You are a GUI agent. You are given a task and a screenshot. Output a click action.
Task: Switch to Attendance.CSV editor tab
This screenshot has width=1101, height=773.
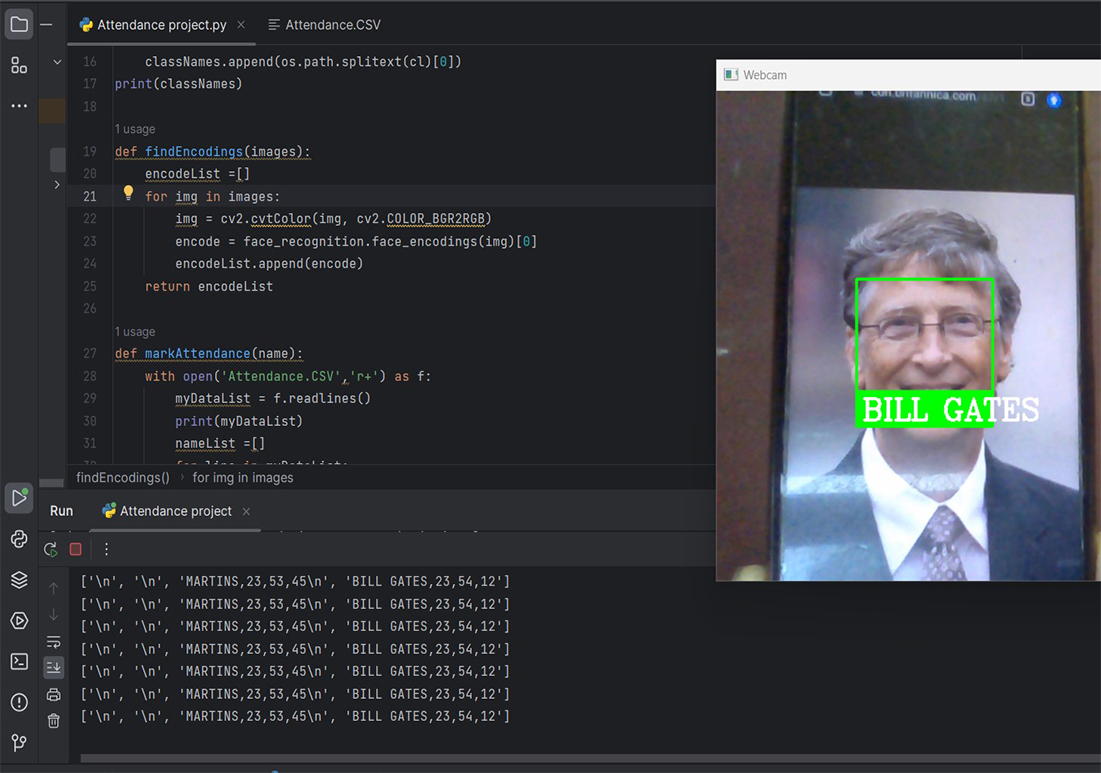click(x=324, y=25)
